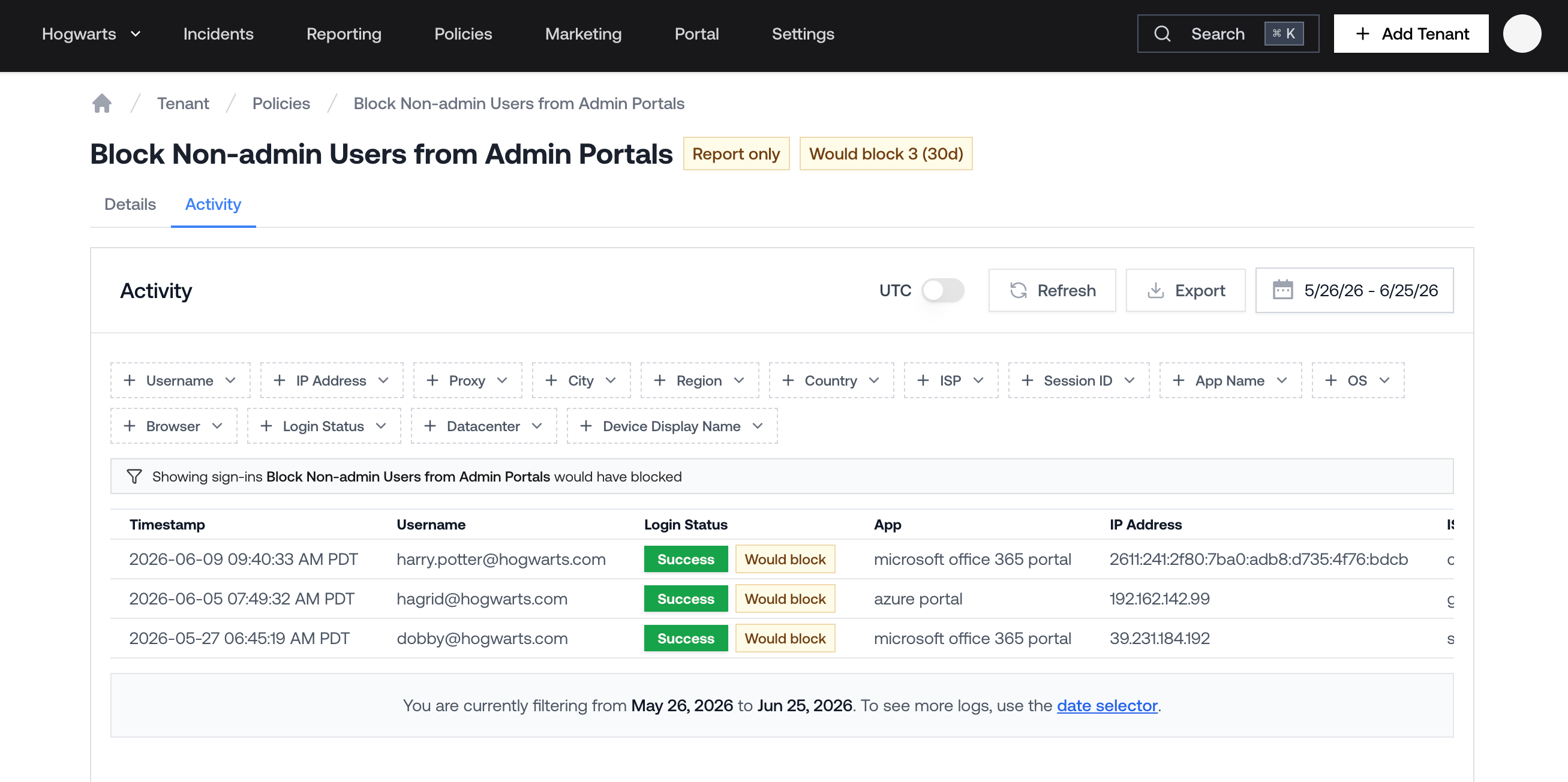Click the plus icon beside ISP filter
The width and height of the screenshot is (1568, 782).
pos(923,380)
